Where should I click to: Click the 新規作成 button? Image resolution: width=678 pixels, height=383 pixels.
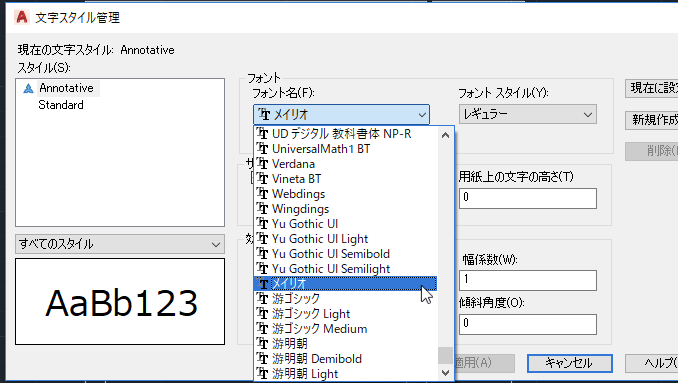point(651,120)
